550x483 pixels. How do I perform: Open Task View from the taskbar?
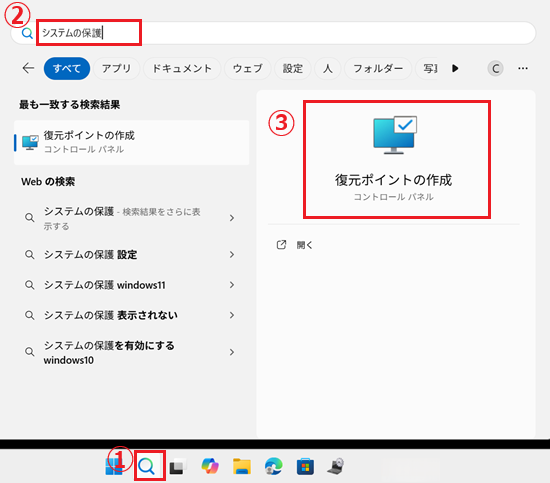click(x=178, y=467)
